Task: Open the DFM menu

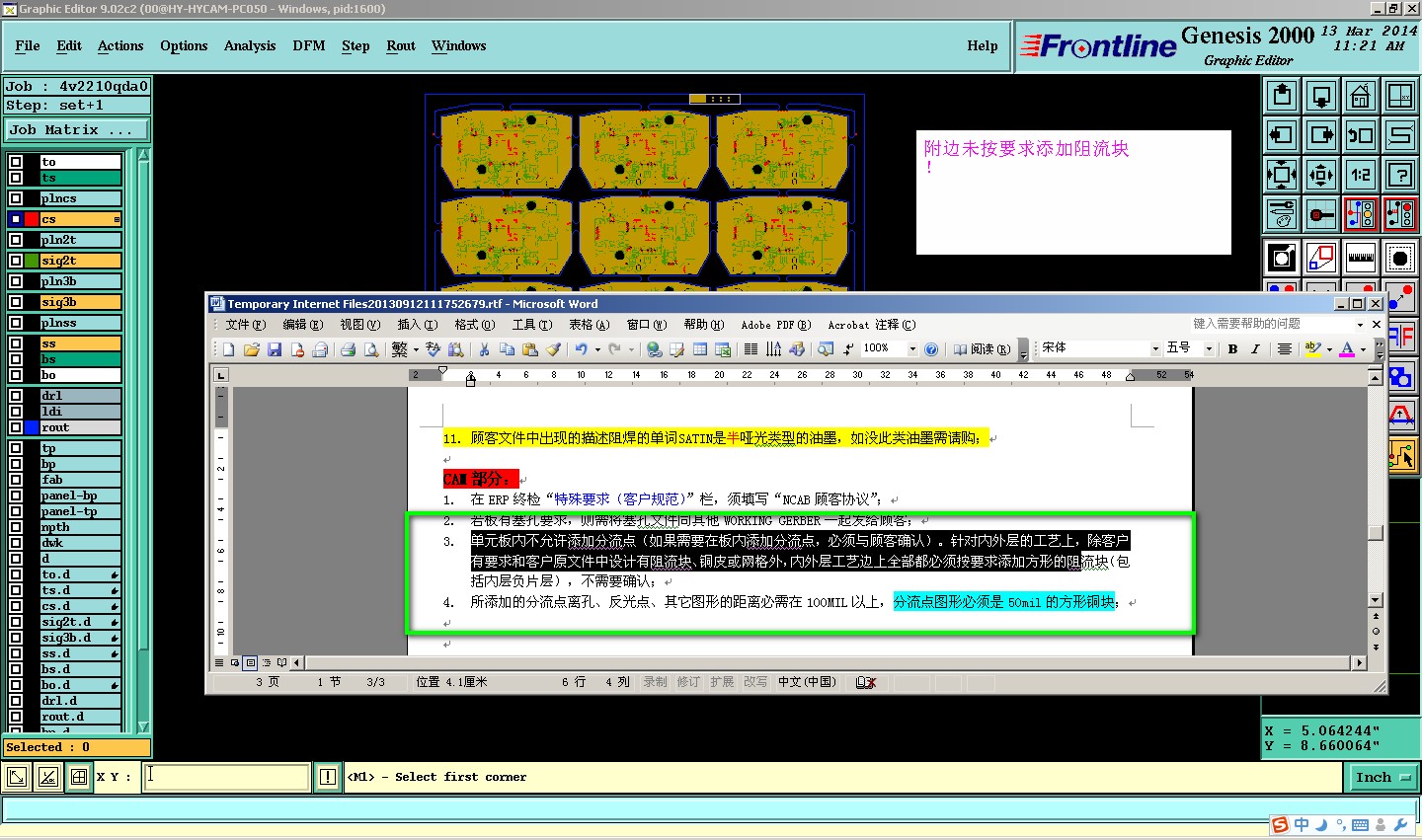Action: [309, 46]
